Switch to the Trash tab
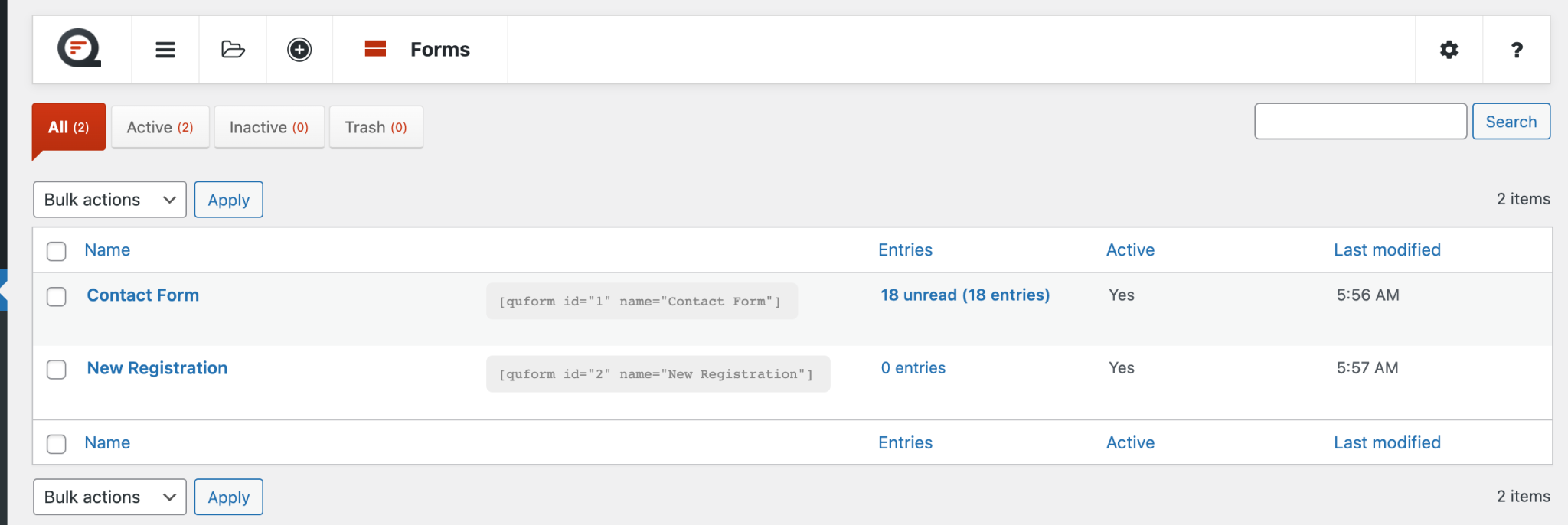The image size is (1568, 525). [x=375, y=127]
